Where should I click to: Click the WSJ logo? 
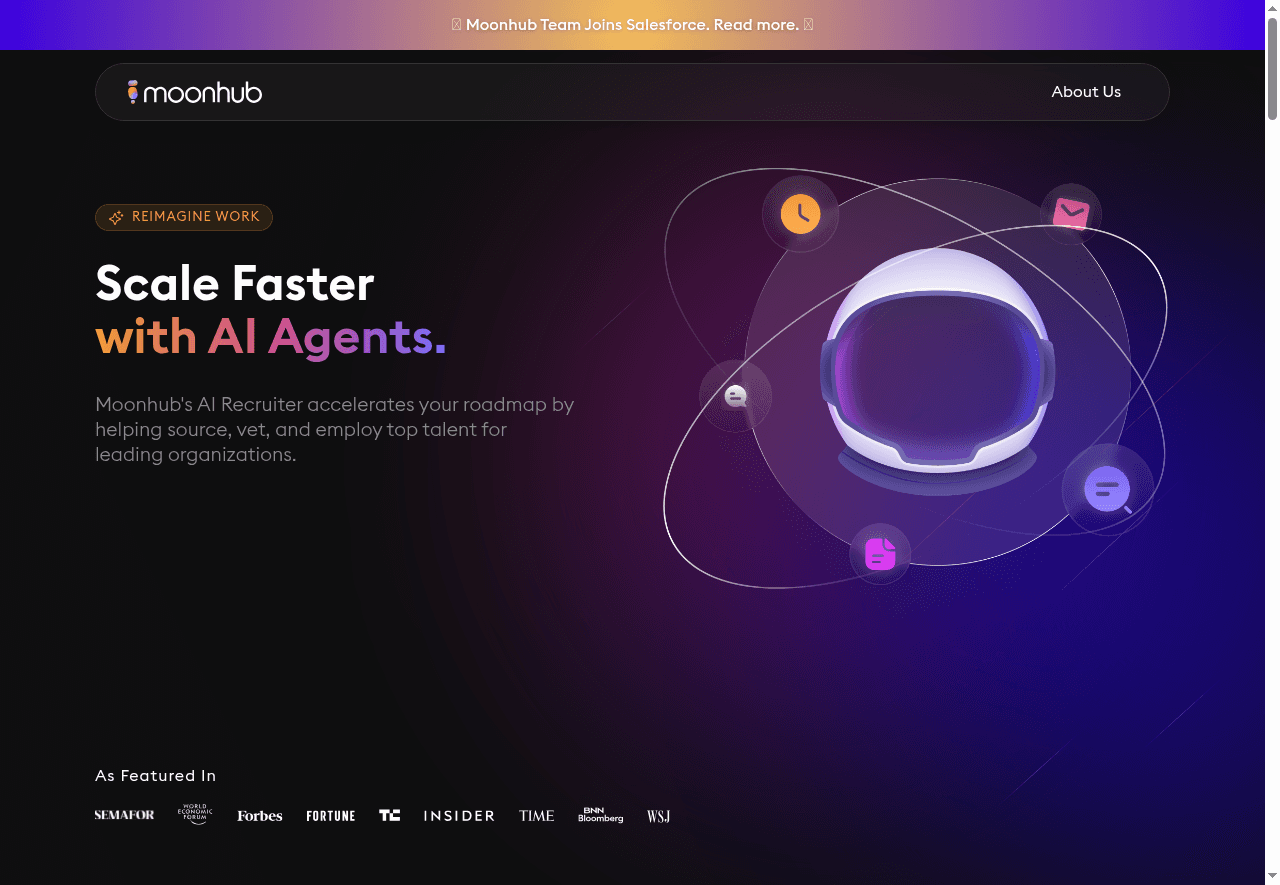658,816
